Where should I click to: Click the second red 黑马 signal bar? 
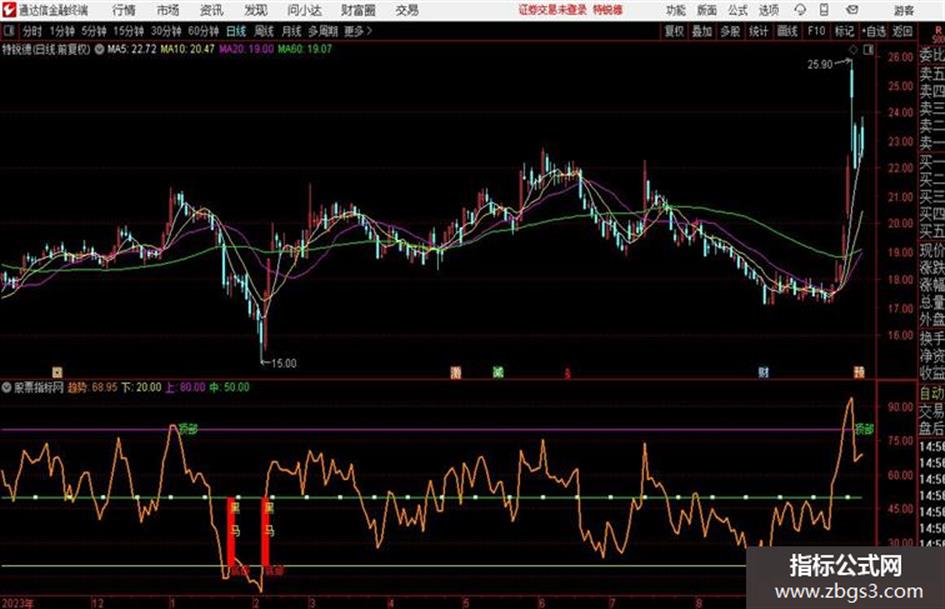265,531
